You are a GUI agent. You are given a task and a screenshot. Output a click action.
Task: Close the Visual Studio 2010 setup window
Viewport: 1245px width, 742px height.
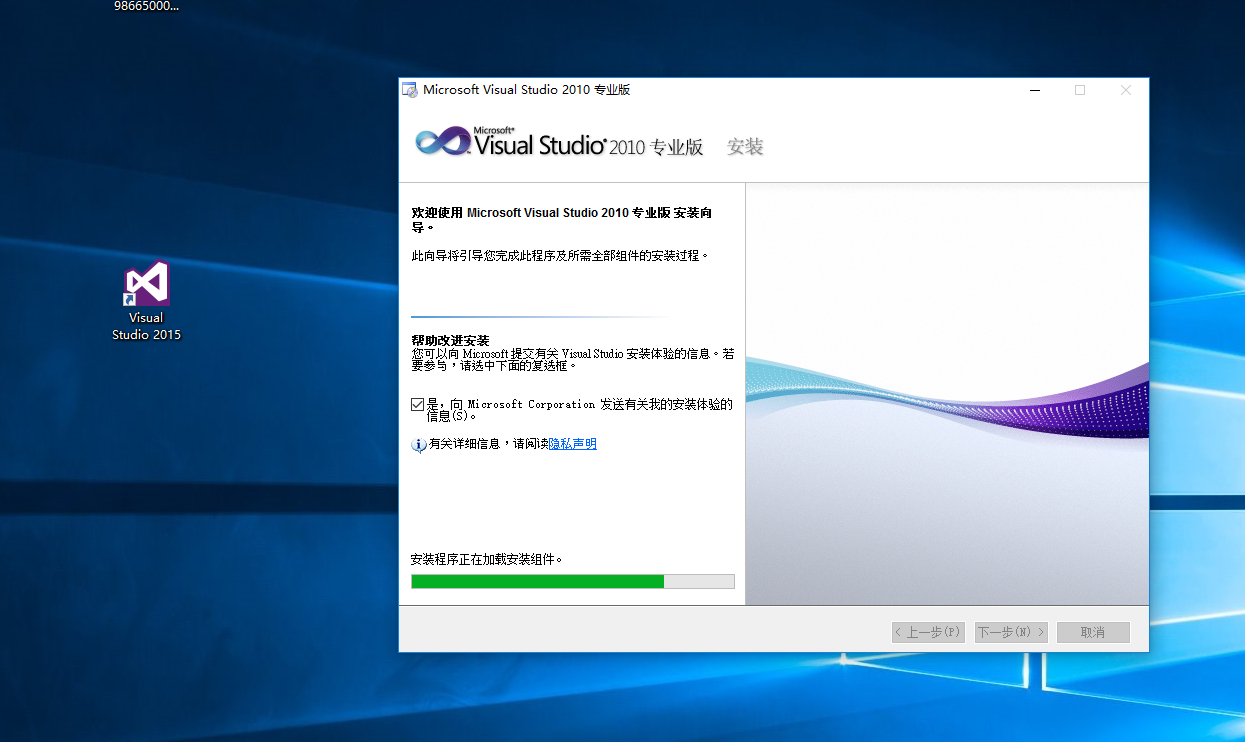coord(1126,90)
